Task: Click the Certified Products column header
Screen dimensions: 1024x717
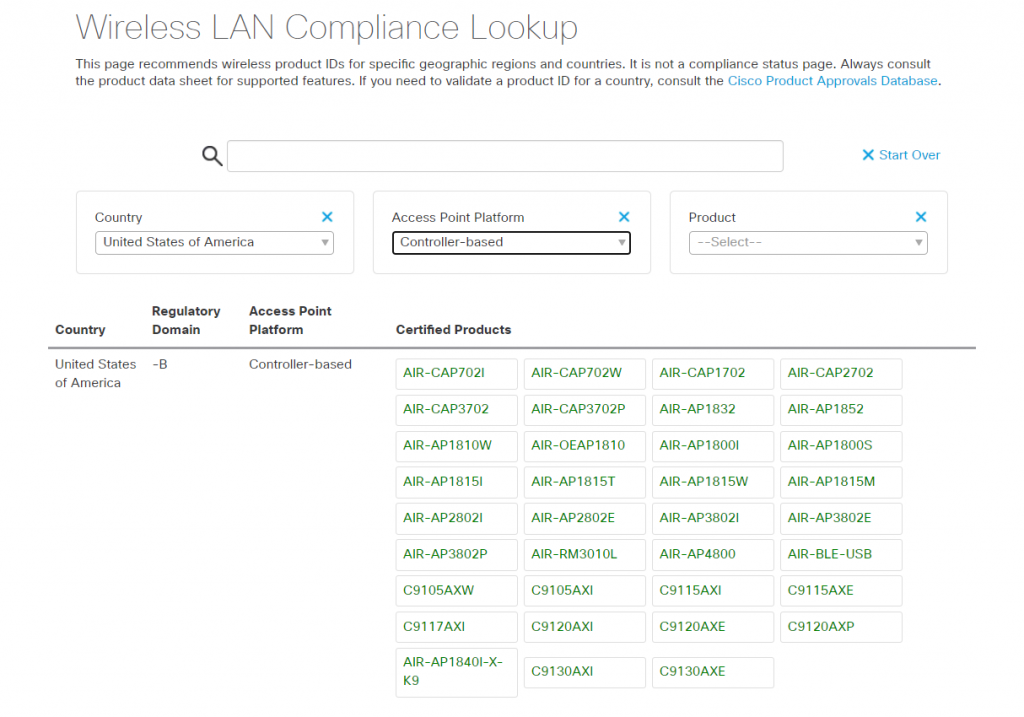Action: (x=453, y=330)
